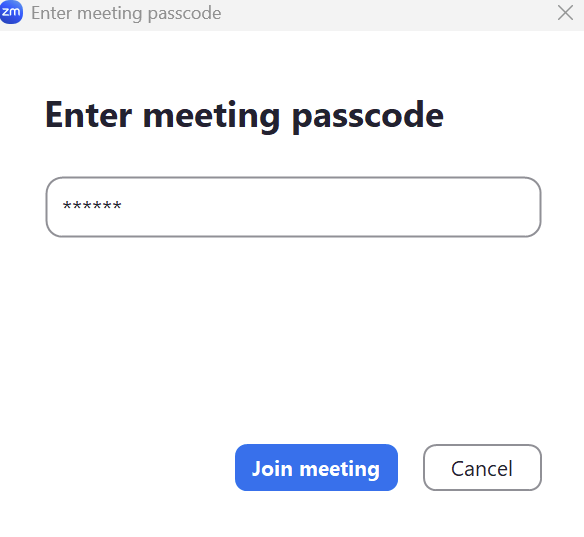Image resolution: width=584 pixels, height=537 pixels.
Task: Click inside the rounded passcode text box
Action: point(293,207)
